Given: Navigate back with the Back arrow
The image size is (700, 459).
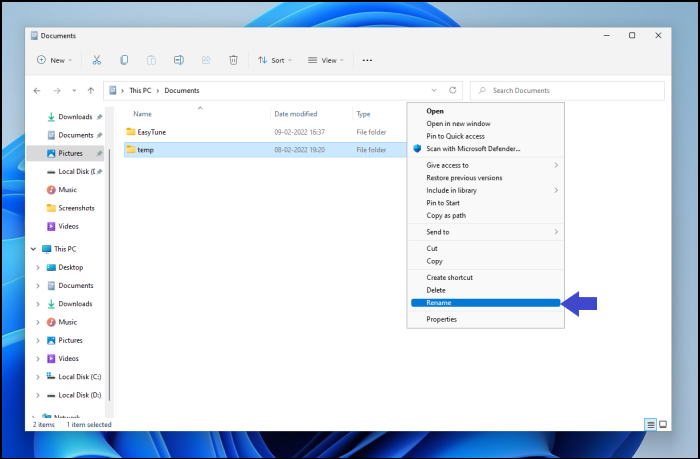Looking at the screenshot, I should [38, 91].
